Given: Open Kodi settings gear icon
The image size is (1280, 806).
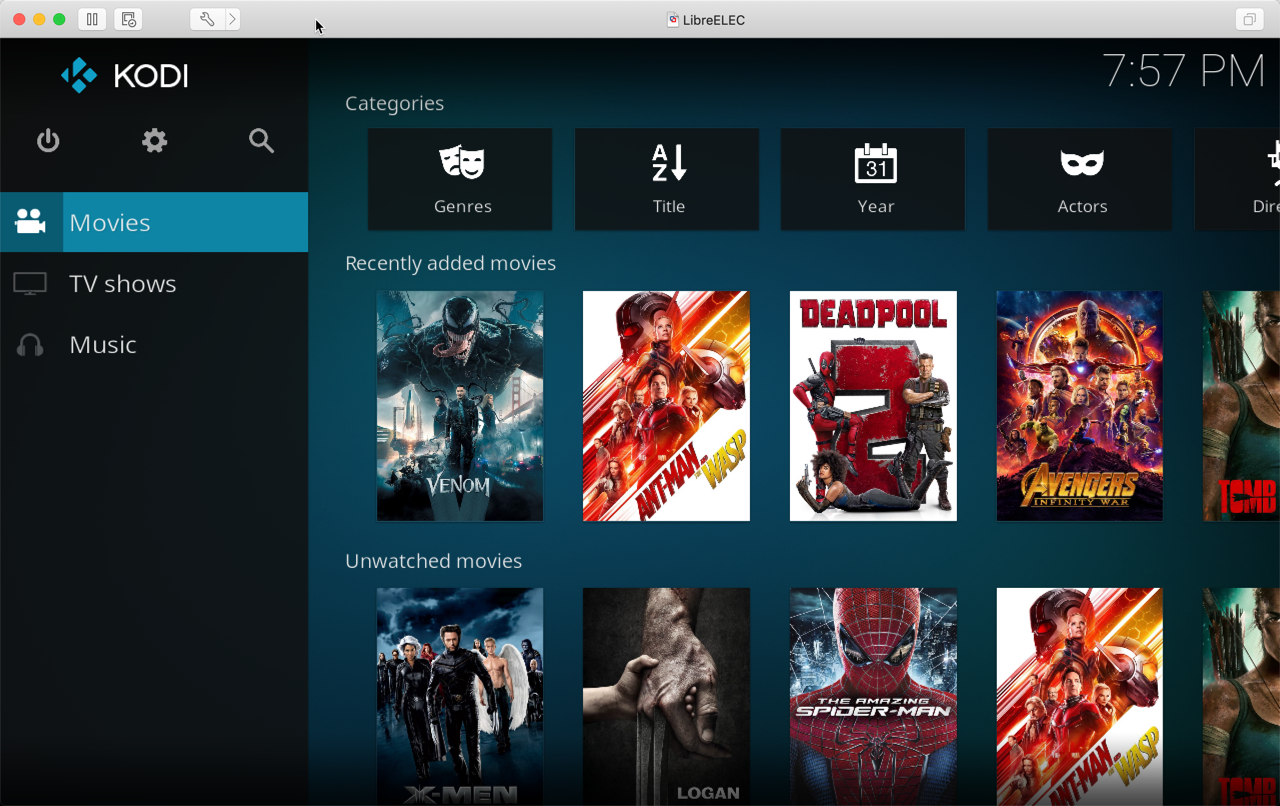Looking at the screenshot, I should click(x=154, y=141).
